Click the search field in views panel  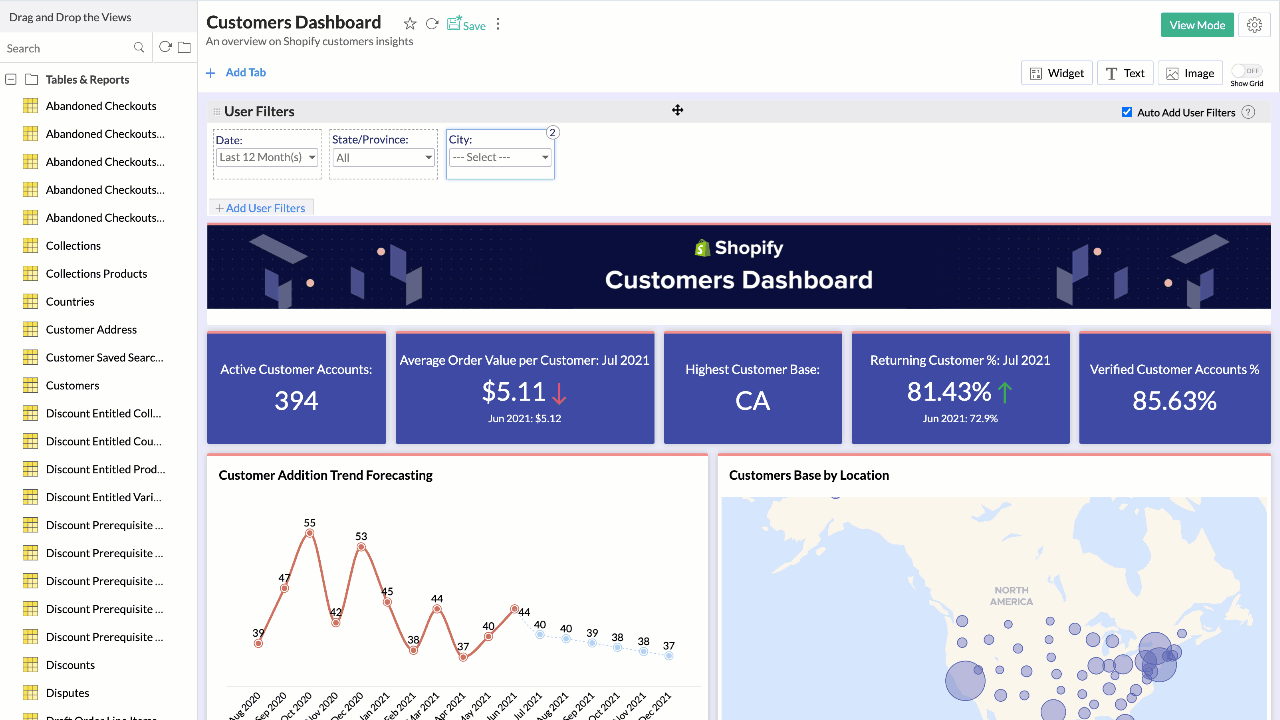(66, 48)
